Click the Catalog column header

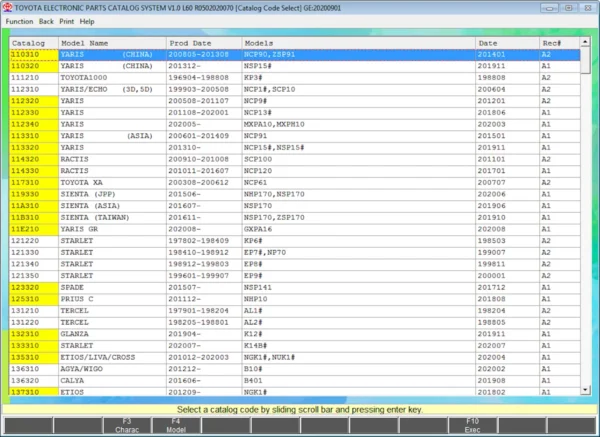pos(32,44)
